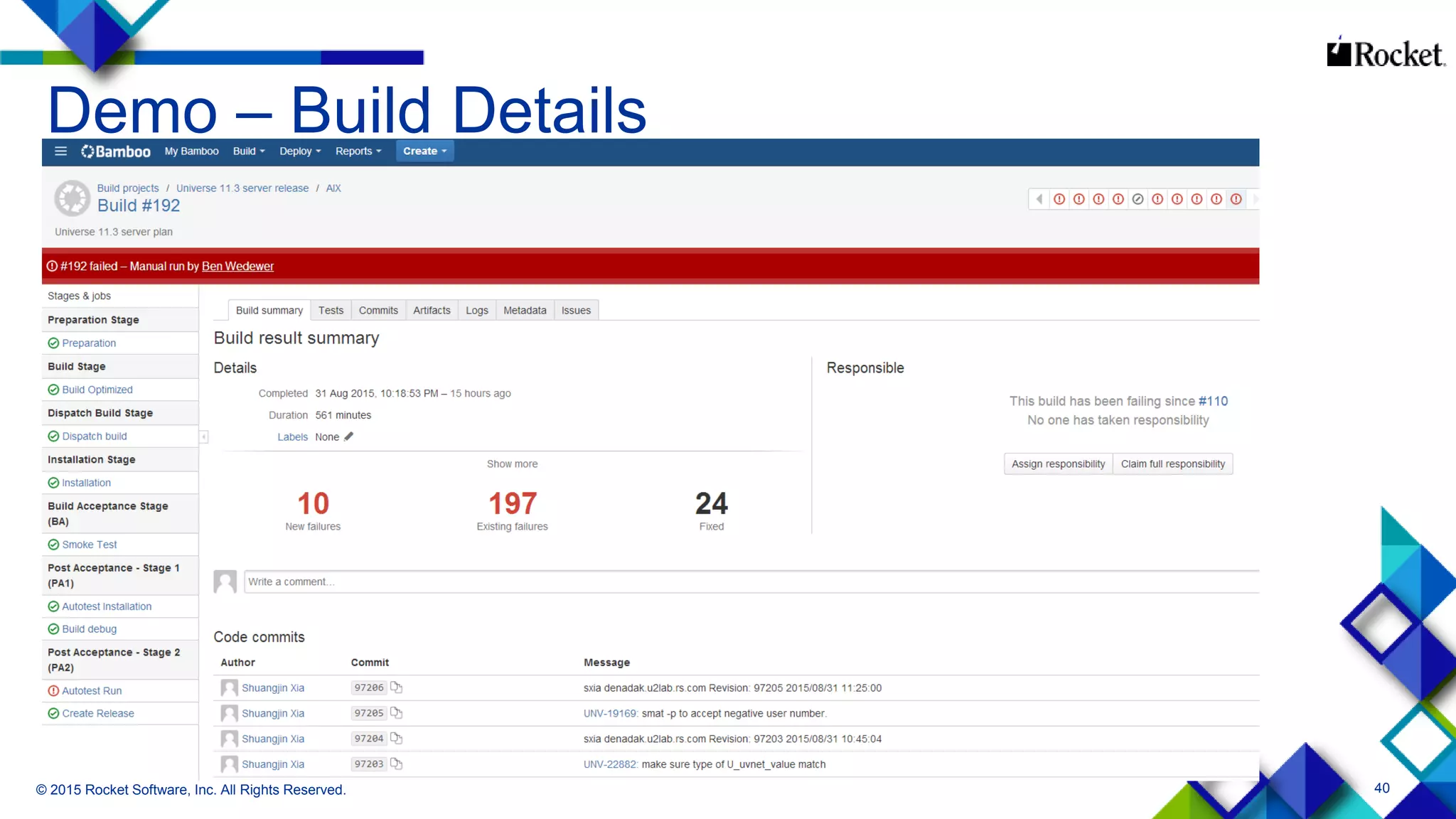The height and width of the screenshot is (819, 1456).
Task: Open build #110 link
Action: click(x=1213, y=402)
